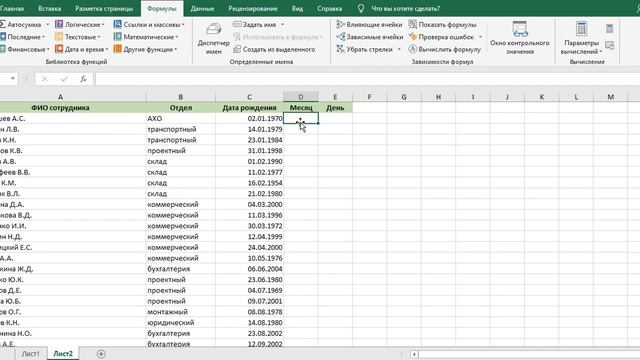Open Текстовые functions list
This screenshot has height=360, width=640.
point(78,37)
